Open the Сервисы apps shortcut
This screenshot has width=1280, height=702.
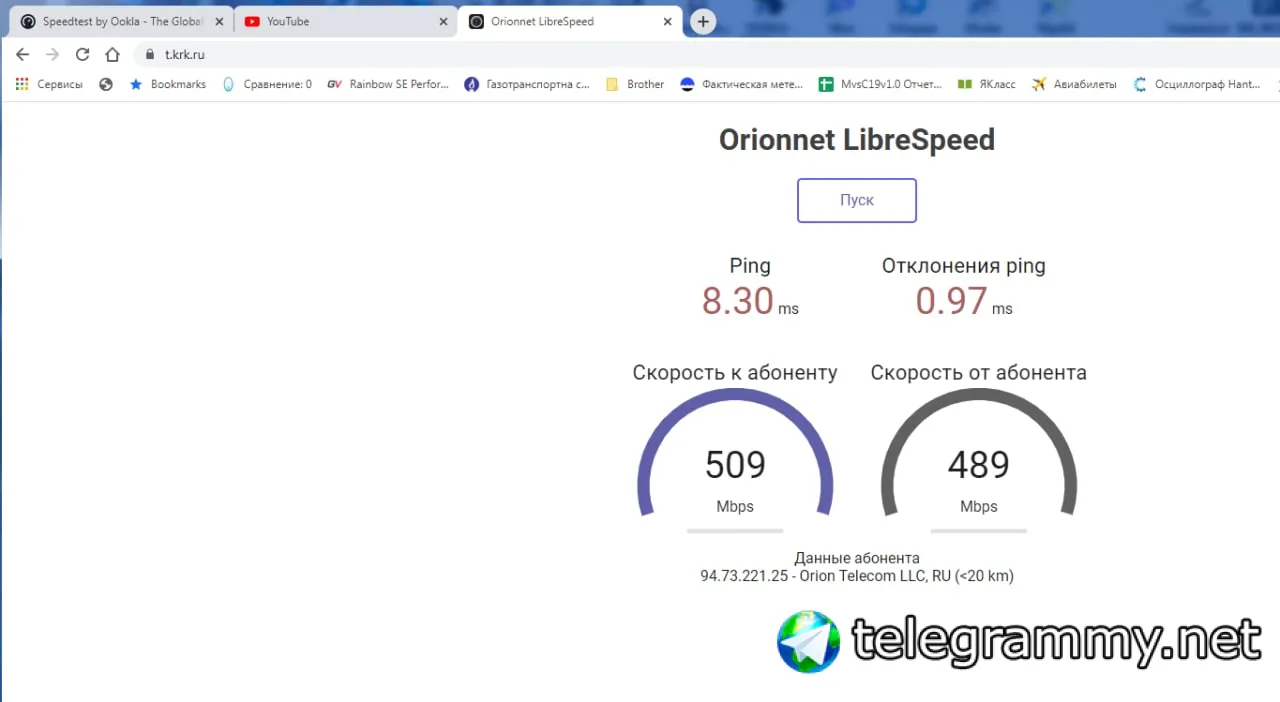49,84
